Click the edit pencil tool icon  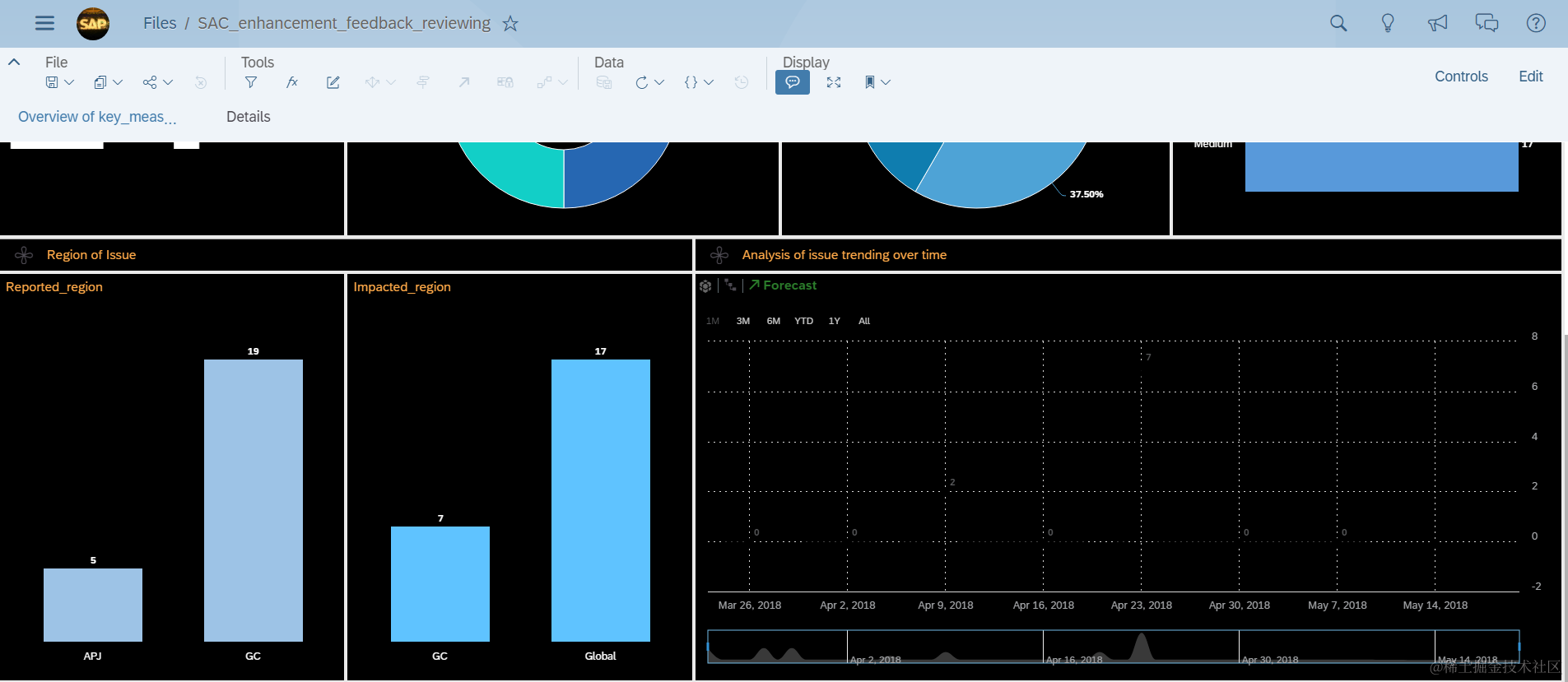click(x=333, y=82)
